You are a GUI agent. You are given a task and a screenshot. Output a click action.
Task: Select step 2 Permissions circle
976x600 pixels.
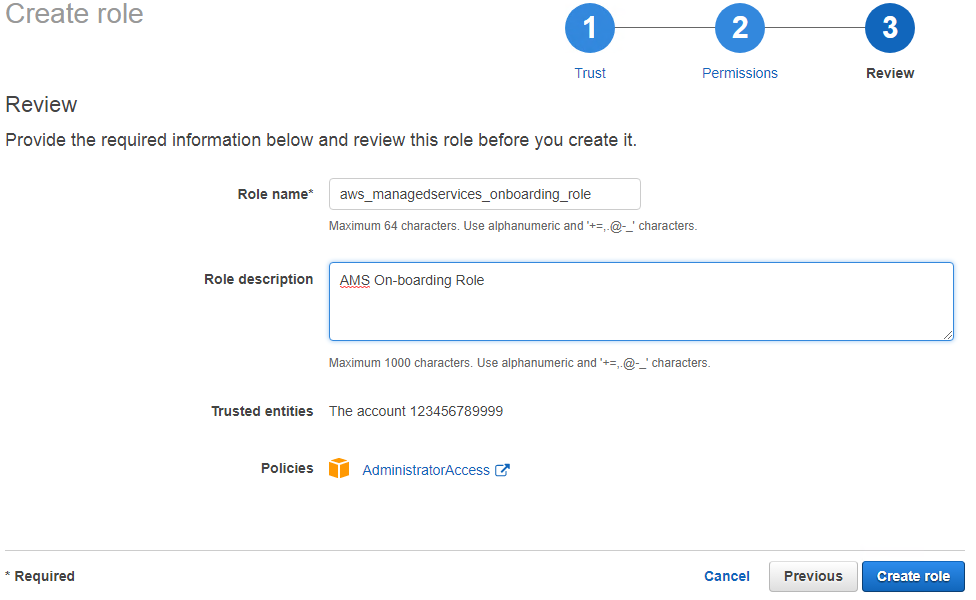click(x=740, y=27)
